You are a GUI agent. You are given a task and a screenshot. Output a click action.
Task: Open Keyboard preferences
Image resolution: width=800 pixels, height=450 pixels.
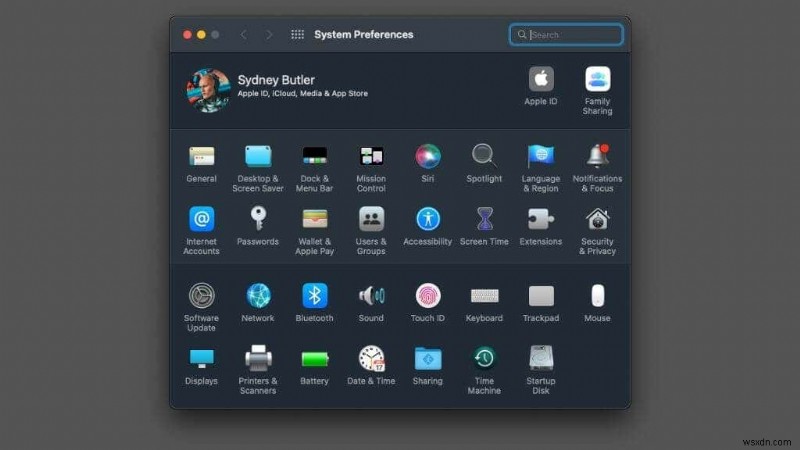(x=484, y=295)
